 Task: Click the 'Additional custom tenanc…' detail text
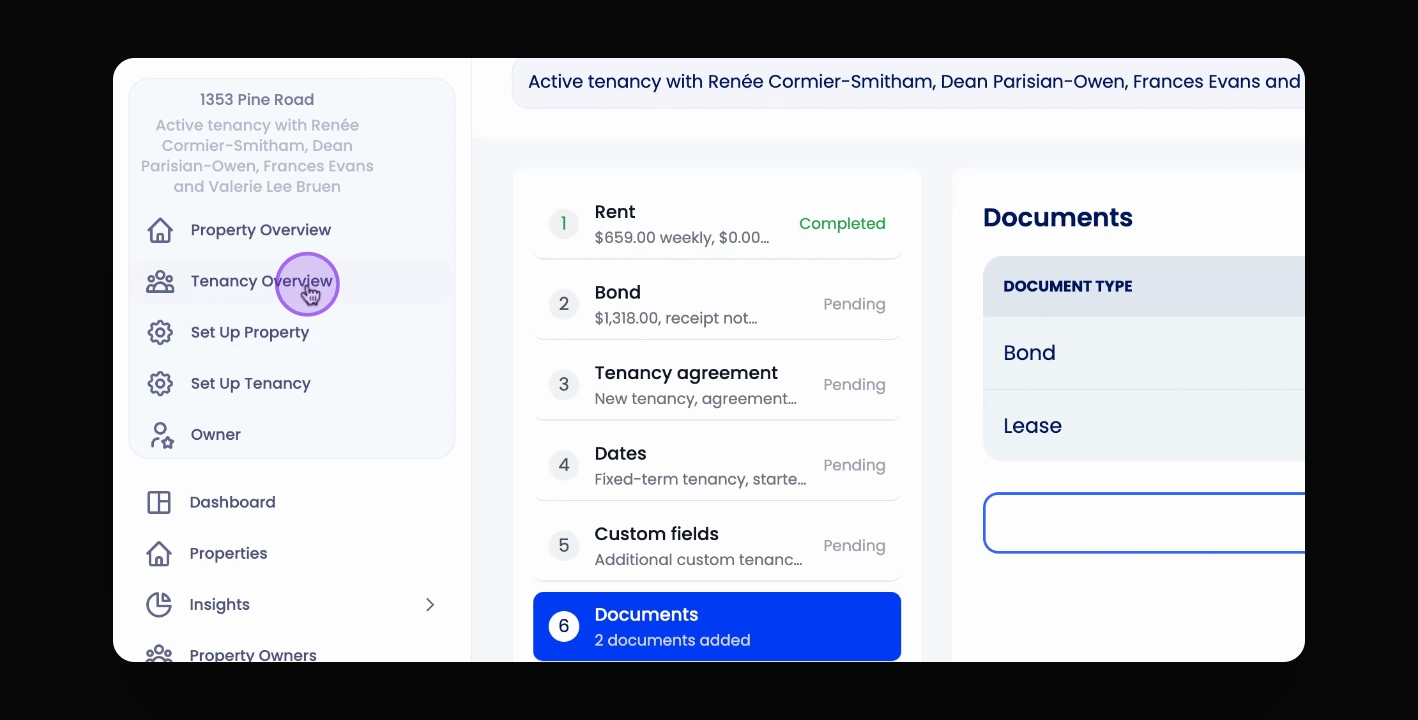point(698,560)
